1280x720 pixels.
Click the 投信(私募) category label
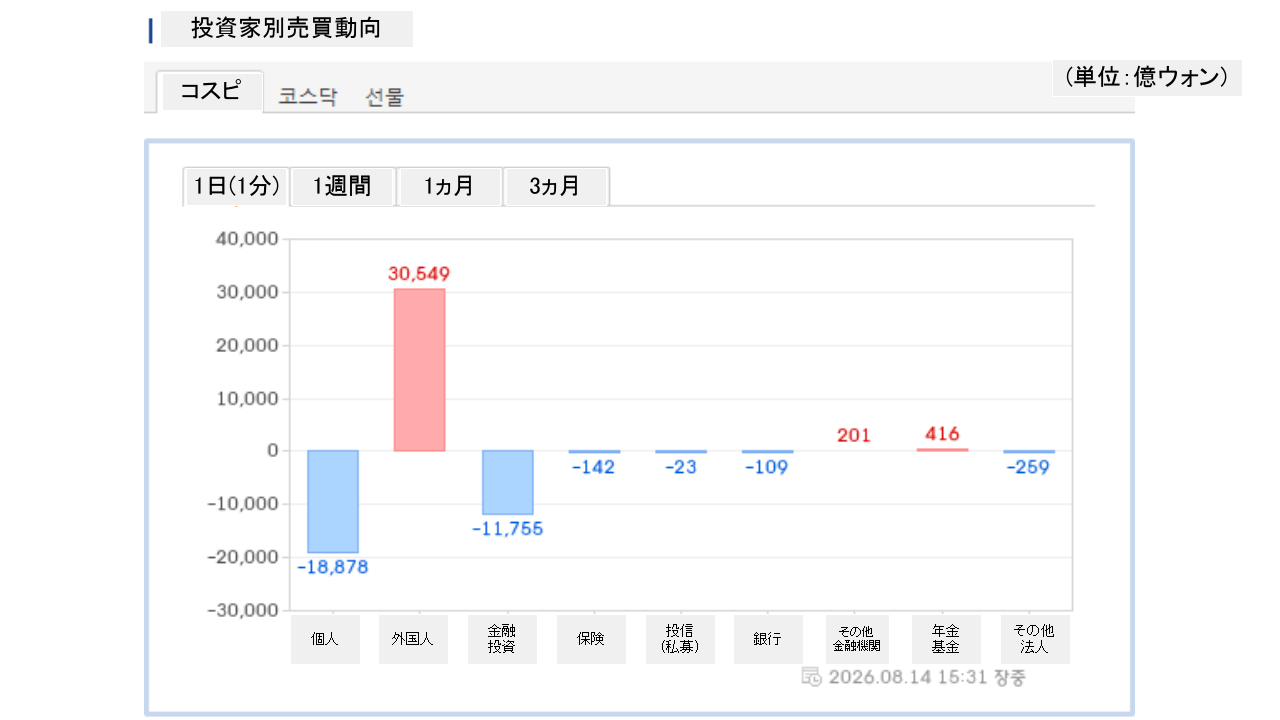680,639
